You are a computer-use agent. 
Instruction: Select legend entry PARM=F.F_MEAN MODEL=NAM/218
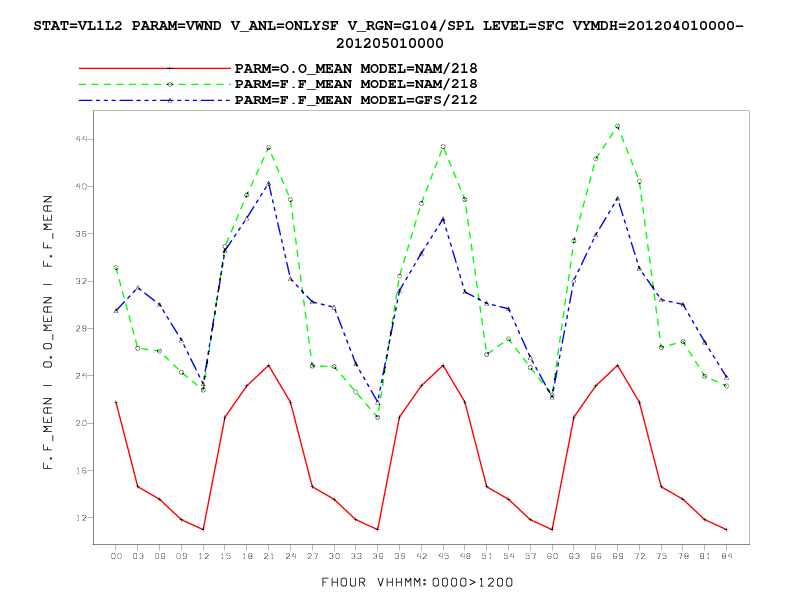click(x=356, y=84)
